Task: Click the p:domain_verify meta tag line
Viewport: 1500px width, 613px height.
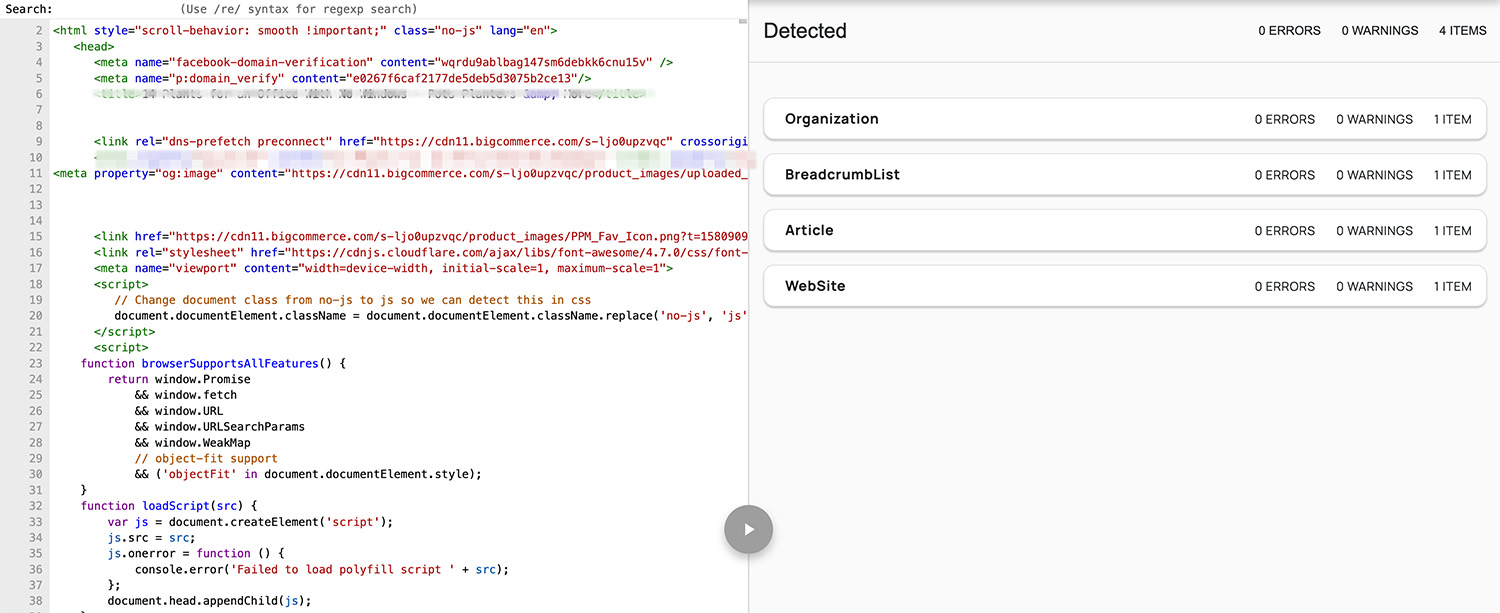Action: pos(342,78)
